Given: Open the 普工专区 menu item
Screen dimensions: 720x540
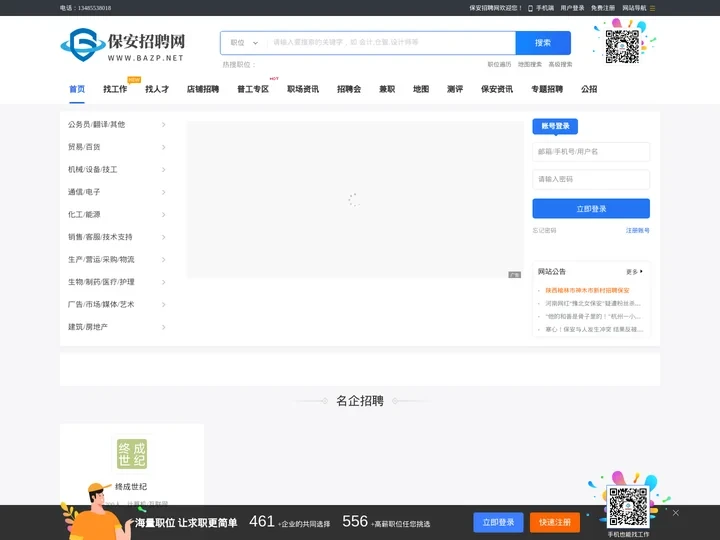Looking at the screenshot, I should point(253,89).
